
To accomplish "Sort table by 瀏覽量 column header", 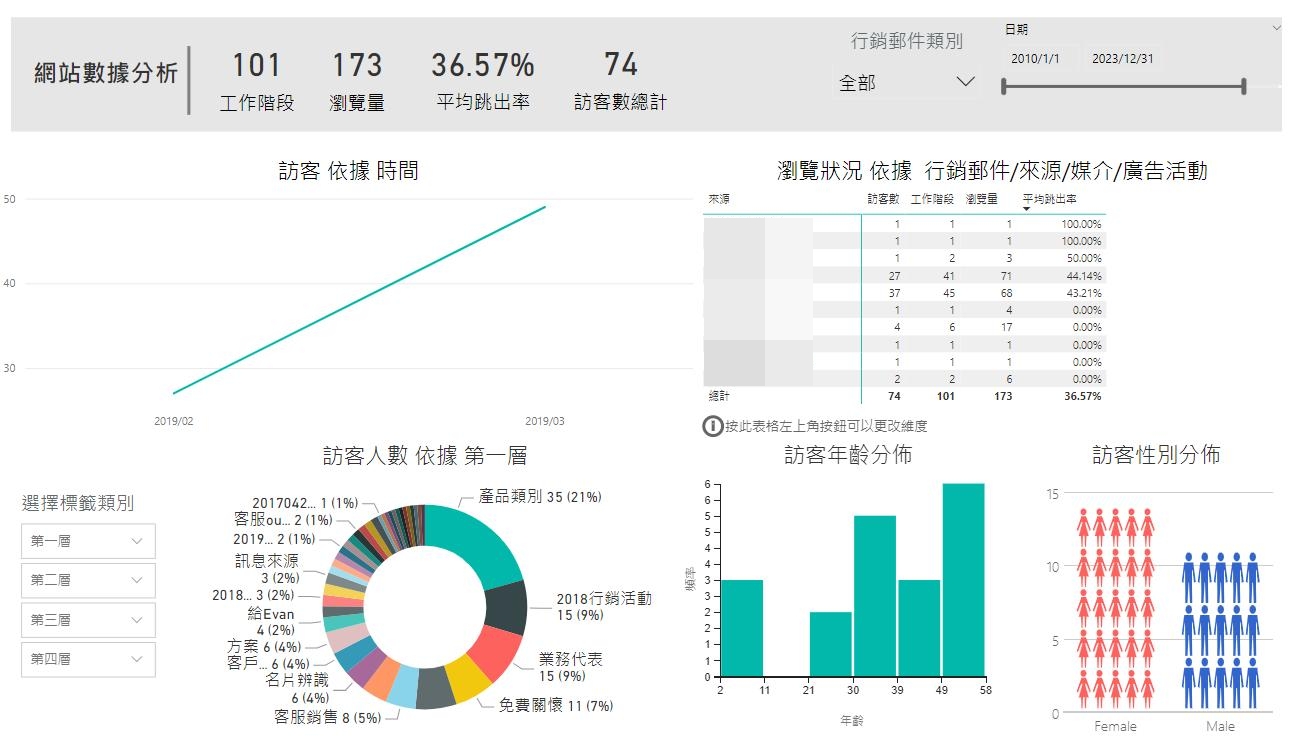I will coord(981,199).
